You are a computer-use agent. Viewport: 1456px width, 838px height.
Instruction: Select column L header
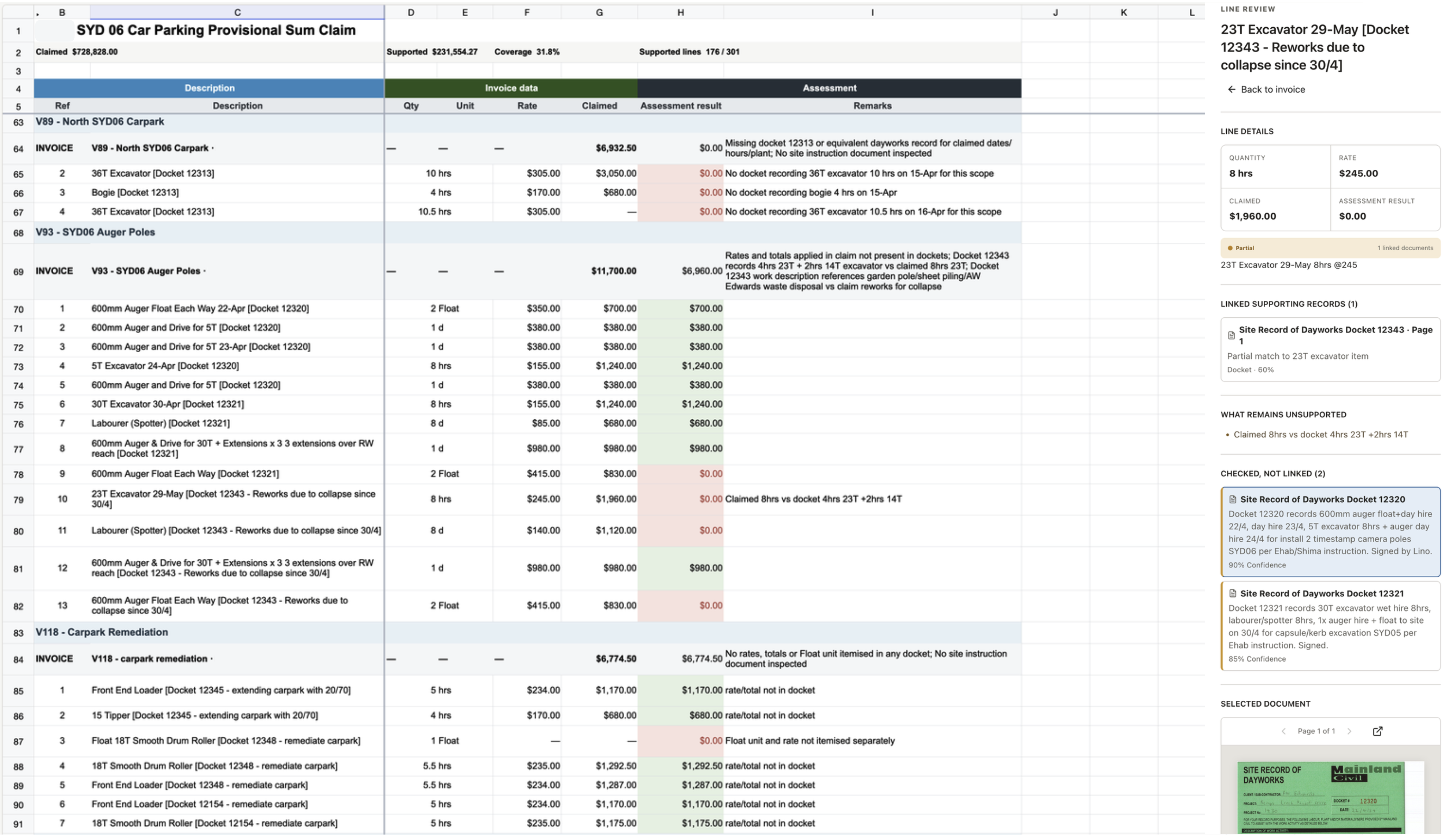(1191, 12)
